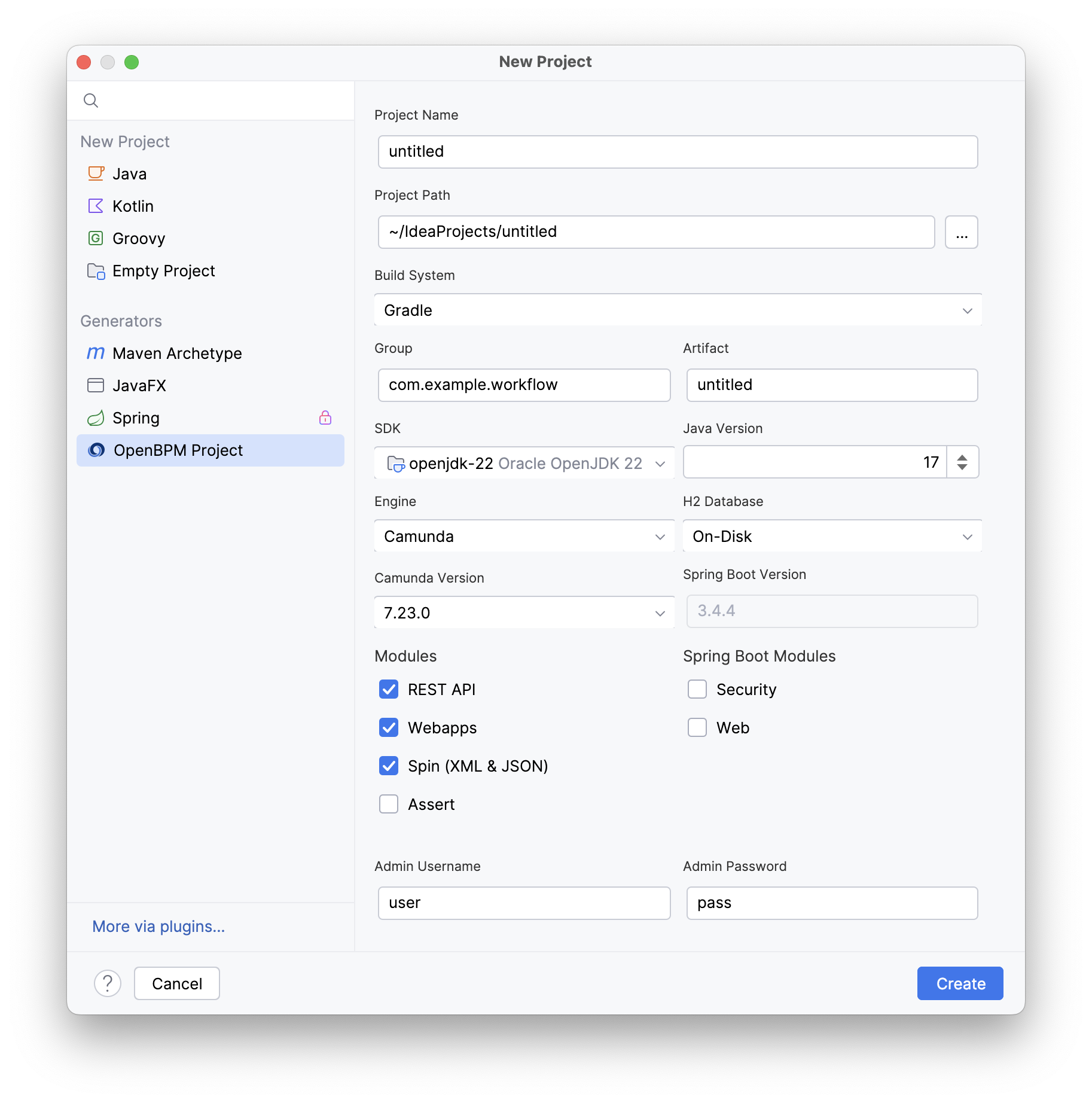Click the Create button
This screenshot has height=1103, width=1092.
[x=960, y=983]
